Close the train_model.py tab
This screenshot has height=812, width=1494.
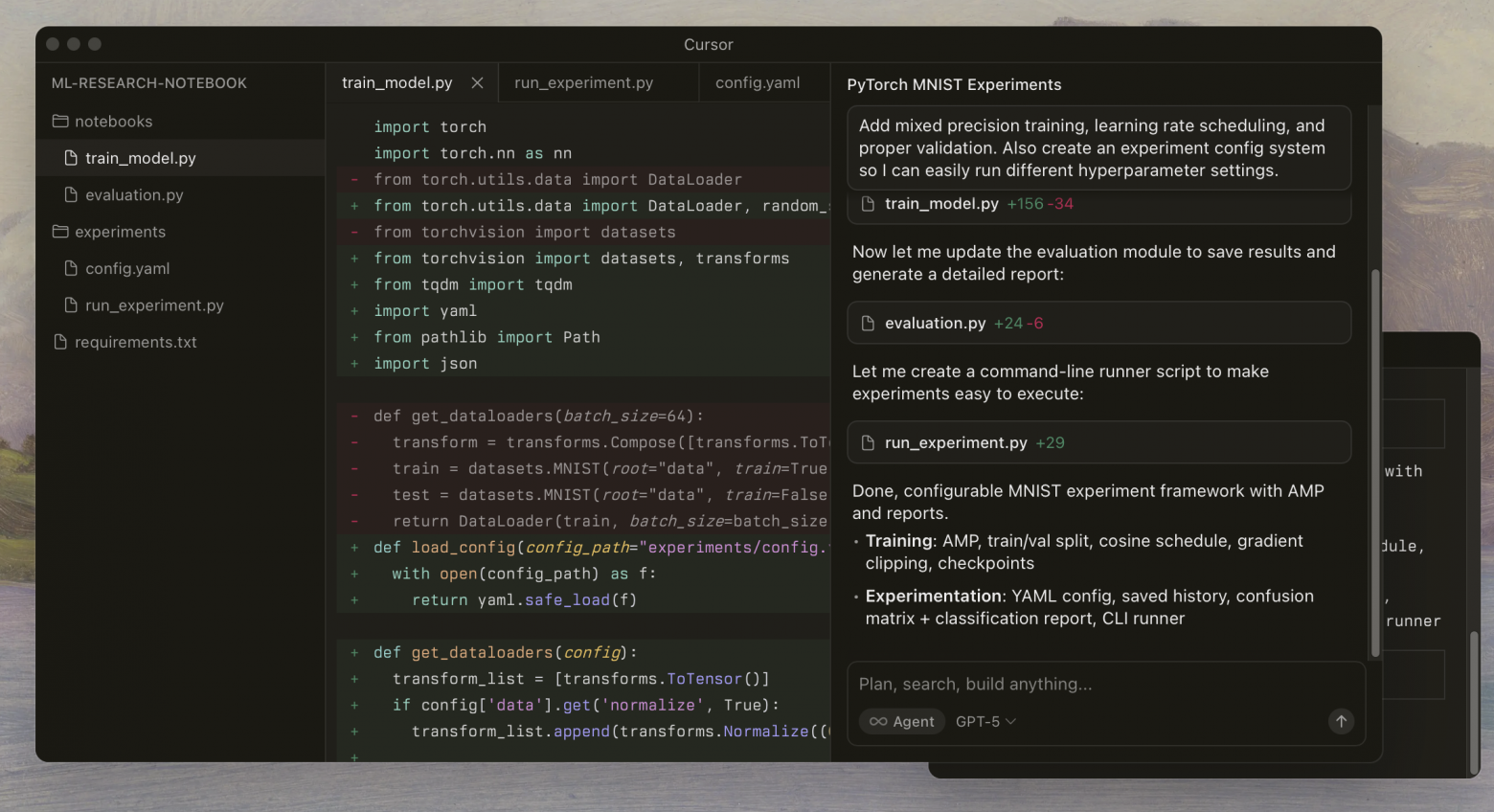477,83
